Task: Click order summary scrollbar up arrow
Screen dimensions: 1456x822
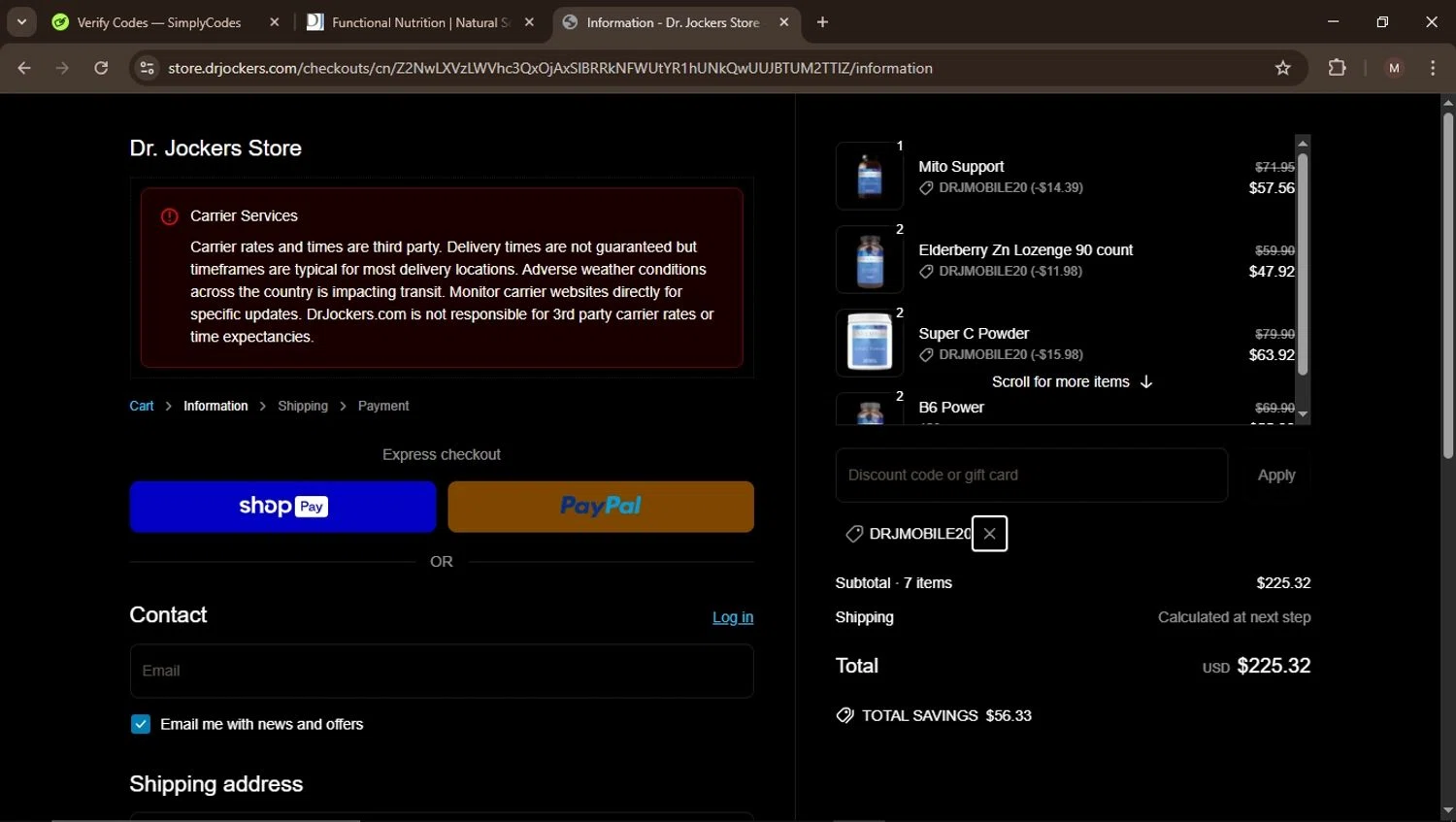Action: [x=1303, y=143]
